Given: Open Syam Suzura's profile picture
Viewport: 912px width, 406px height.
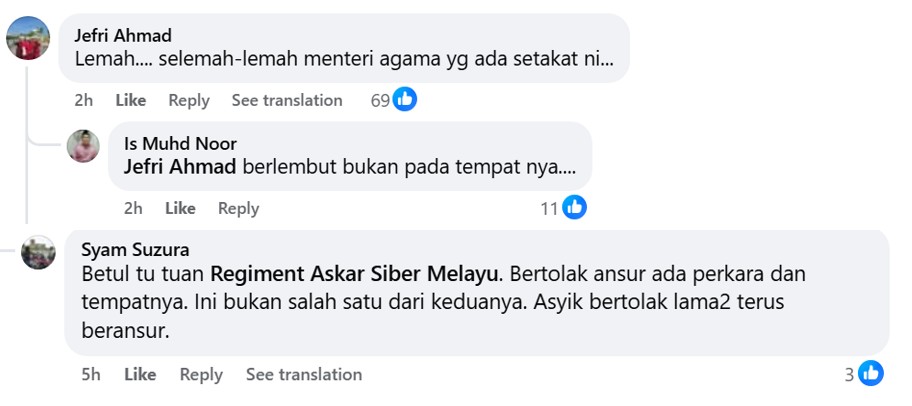Looking at the screenshot, I should 39,252.
